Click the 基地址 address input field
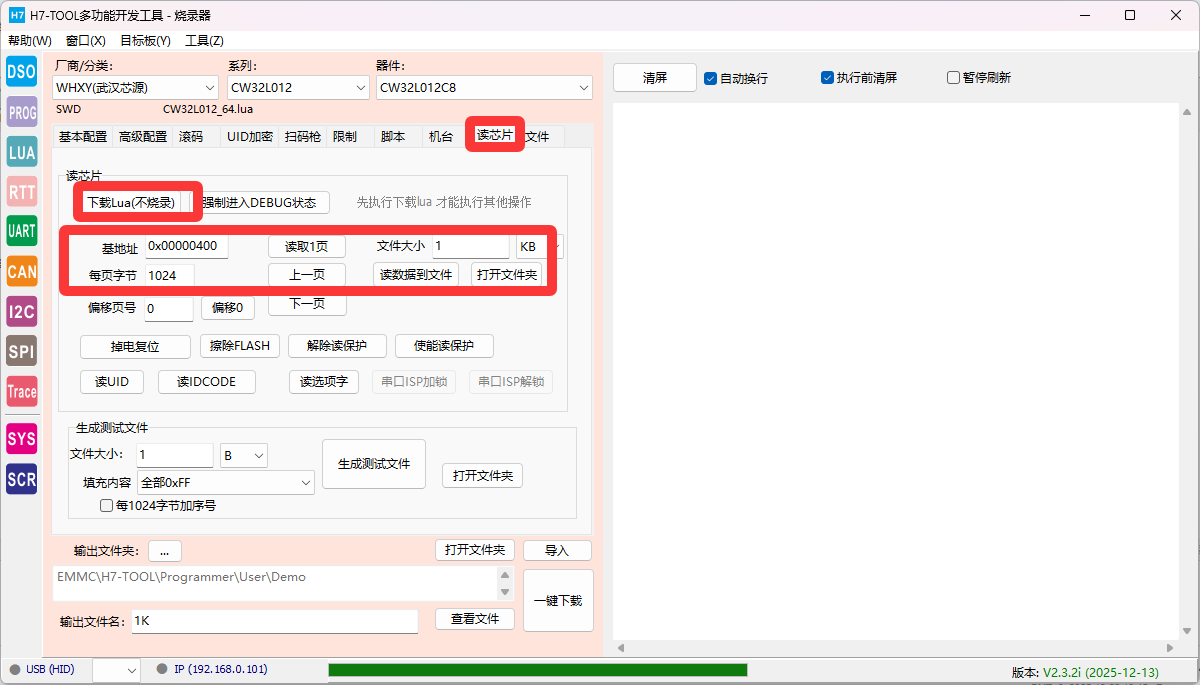The width and height of the screenshot is (1200, 685). click(x=187, y=246)
